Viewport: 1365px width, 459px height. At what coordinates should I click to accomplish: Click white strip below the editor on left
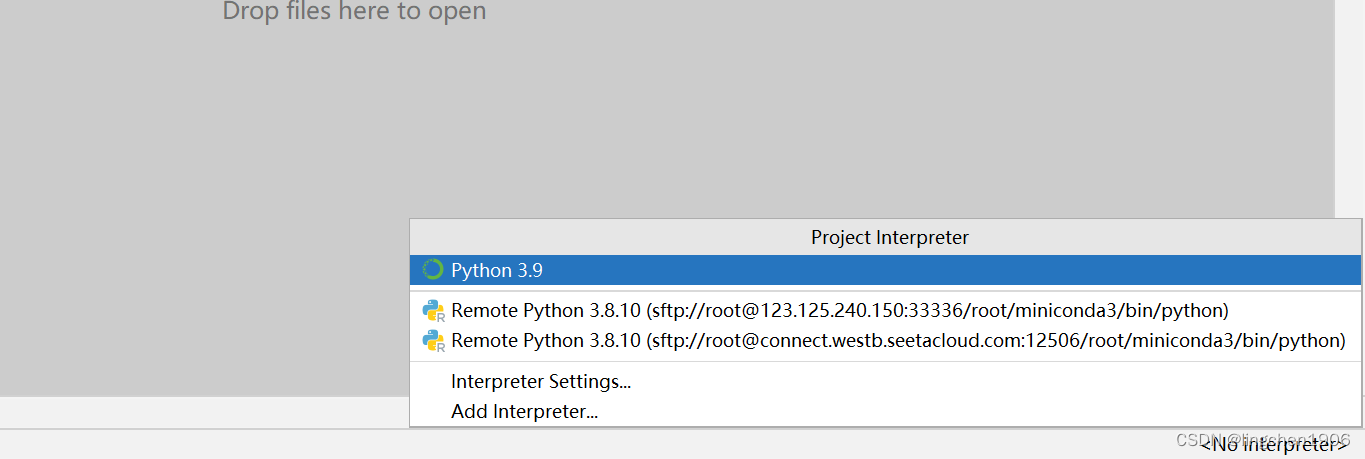coord(200,412)
